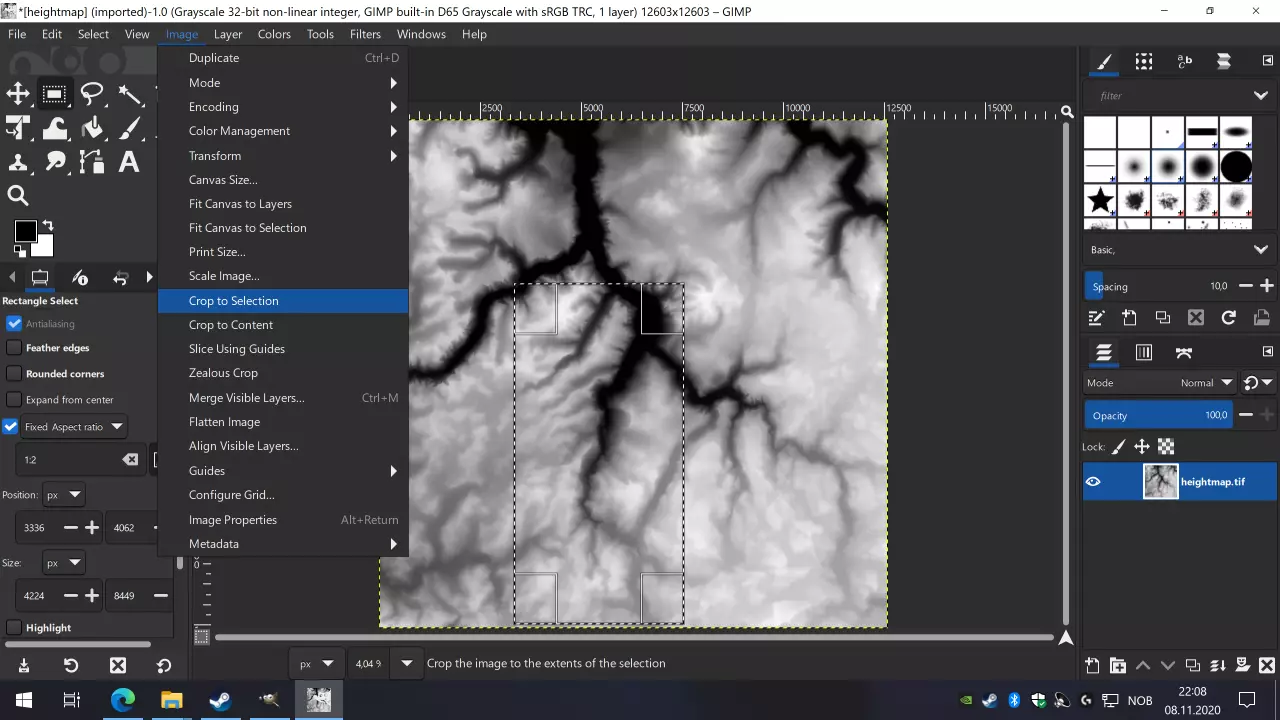Image resolution: width=1280 pixels, height=720 pixels.
Task: Toggle the Highlight checkbox
Action: (x=14, y=628)
